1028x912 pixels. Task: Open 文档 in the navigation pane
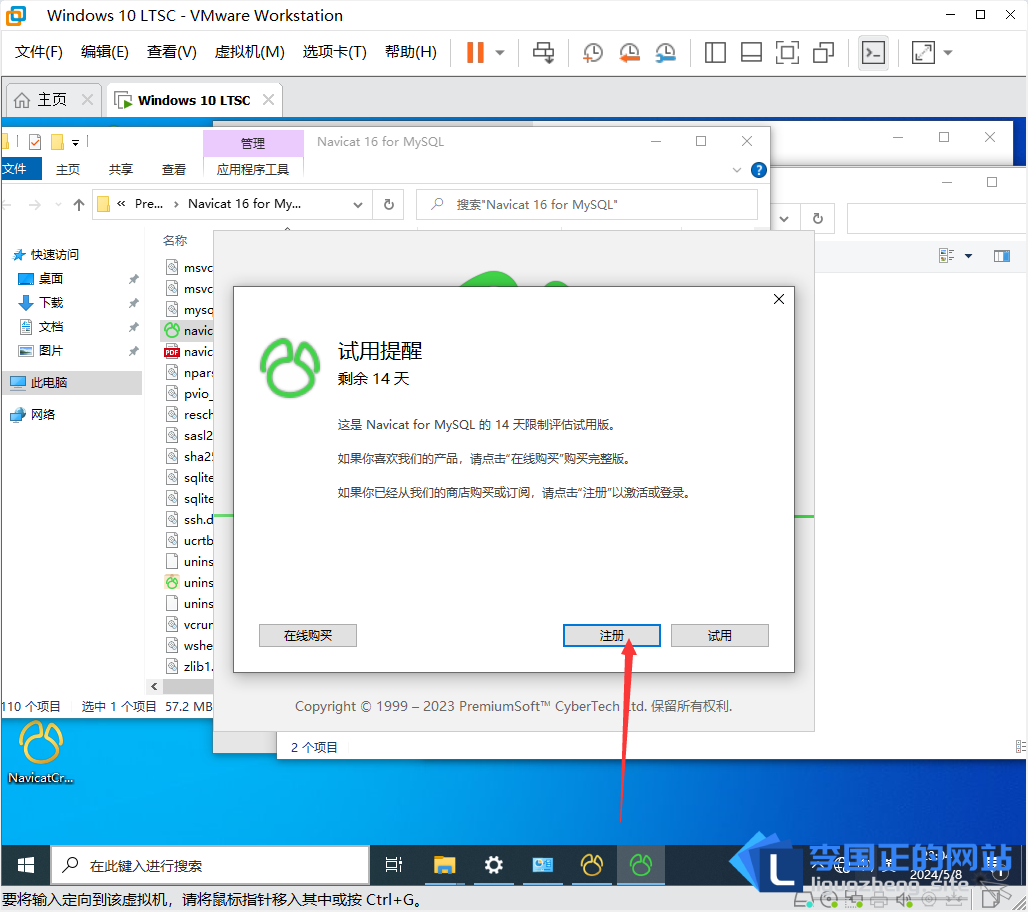(x=50, y=327)
